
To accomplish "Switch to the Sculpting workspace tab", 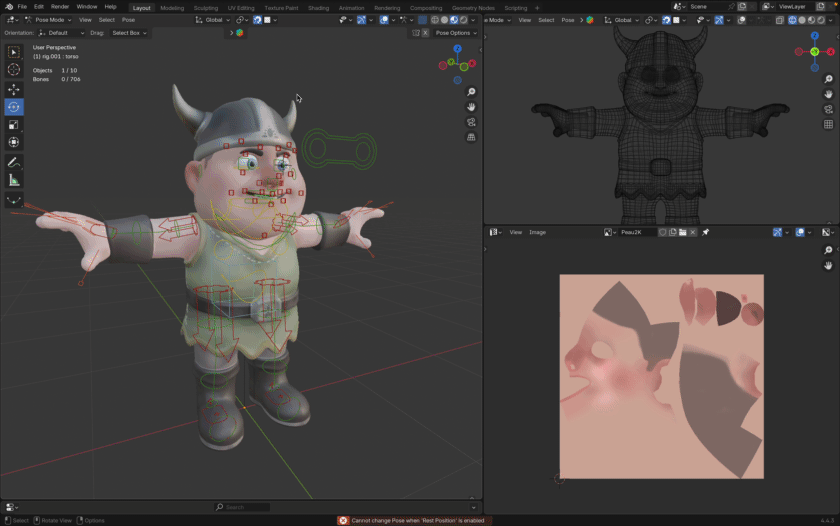I will pyautogui.click(x=205, y=7).
